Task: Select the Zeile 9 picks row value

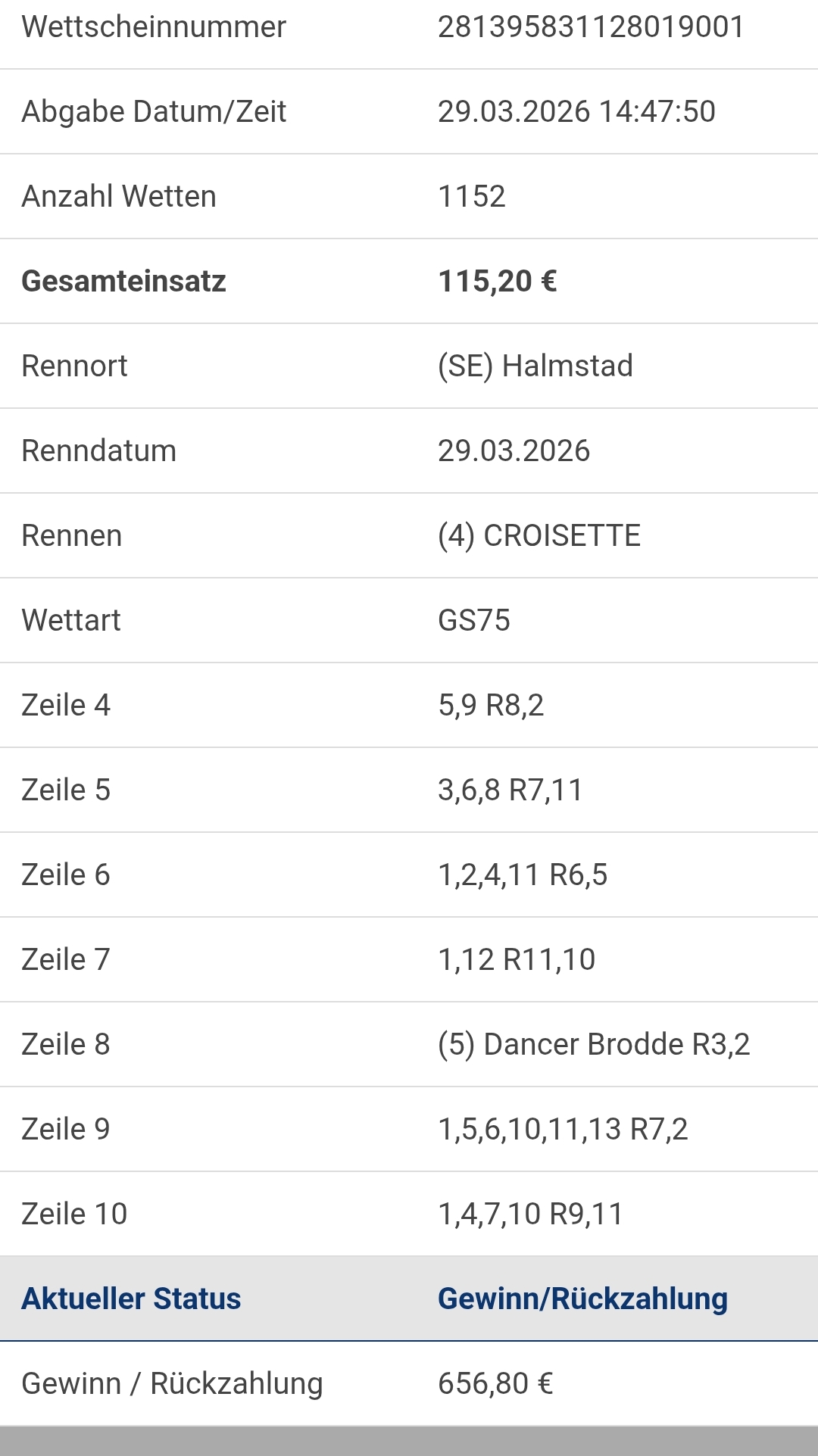Action: [562, 1129]
